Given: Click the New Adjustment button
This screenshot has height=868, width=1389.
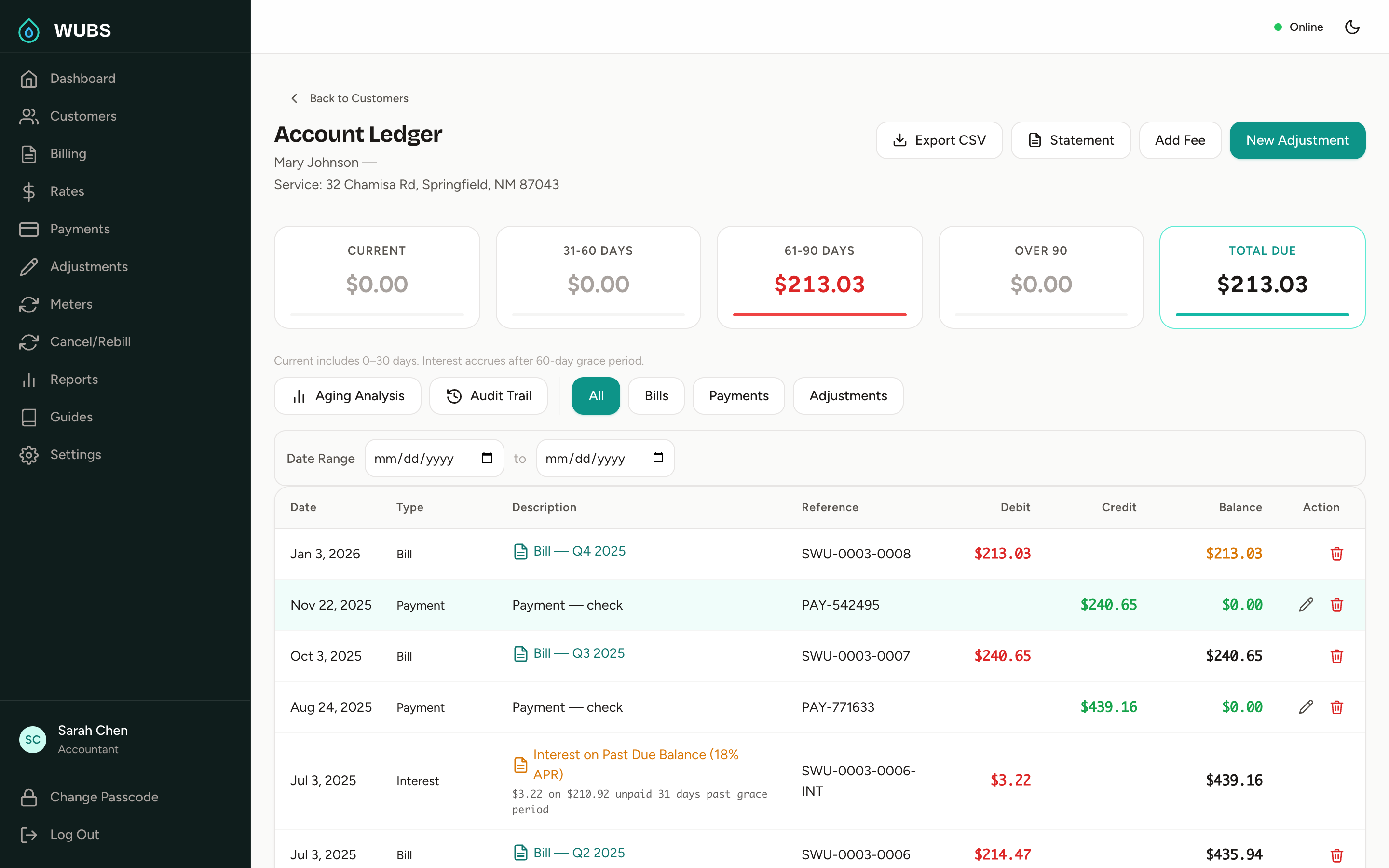Looking at the screenshot, I should tap(1297, 140).
